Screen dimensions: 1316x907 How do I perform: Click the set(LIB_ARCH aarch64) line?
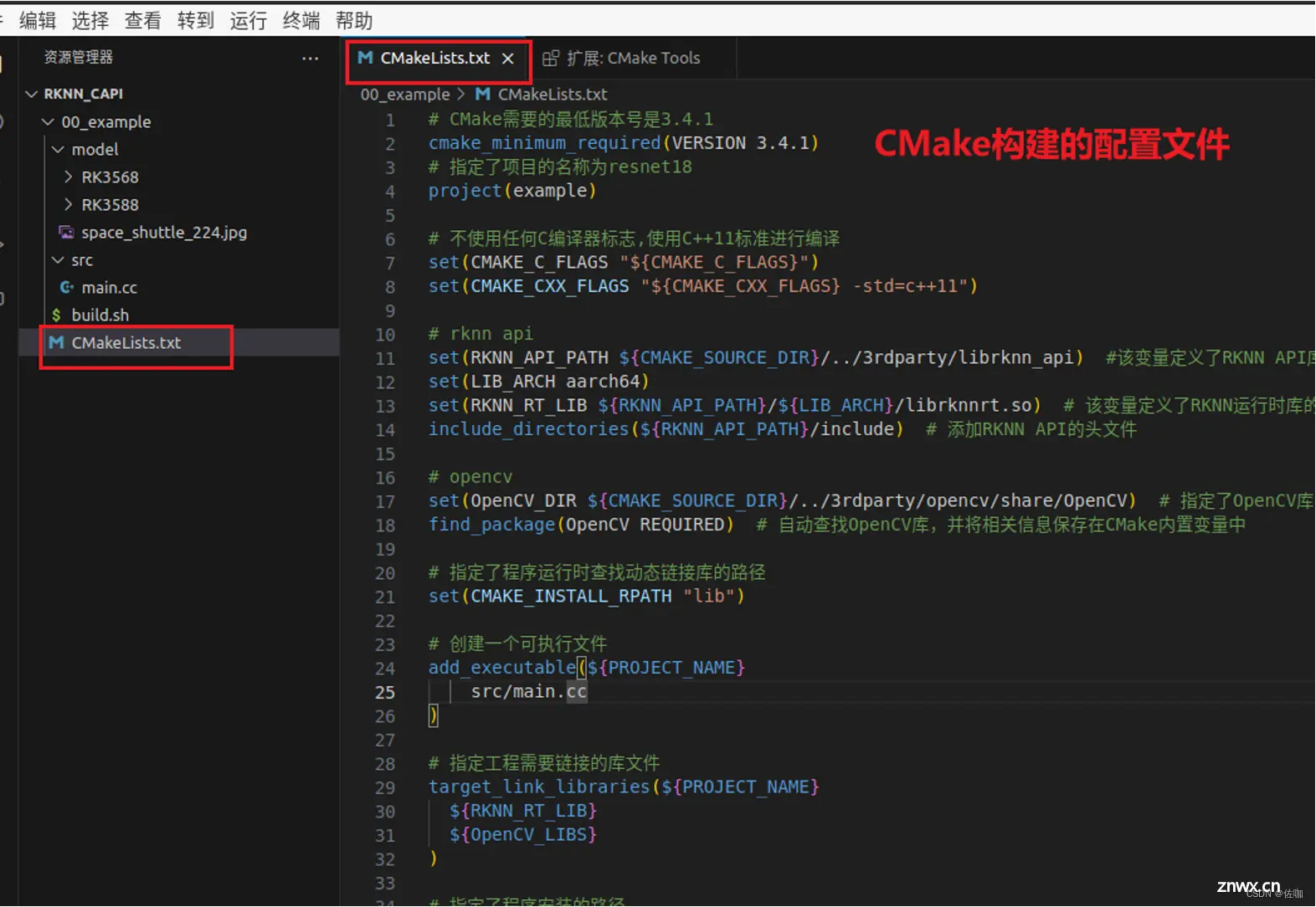(539, 382)
